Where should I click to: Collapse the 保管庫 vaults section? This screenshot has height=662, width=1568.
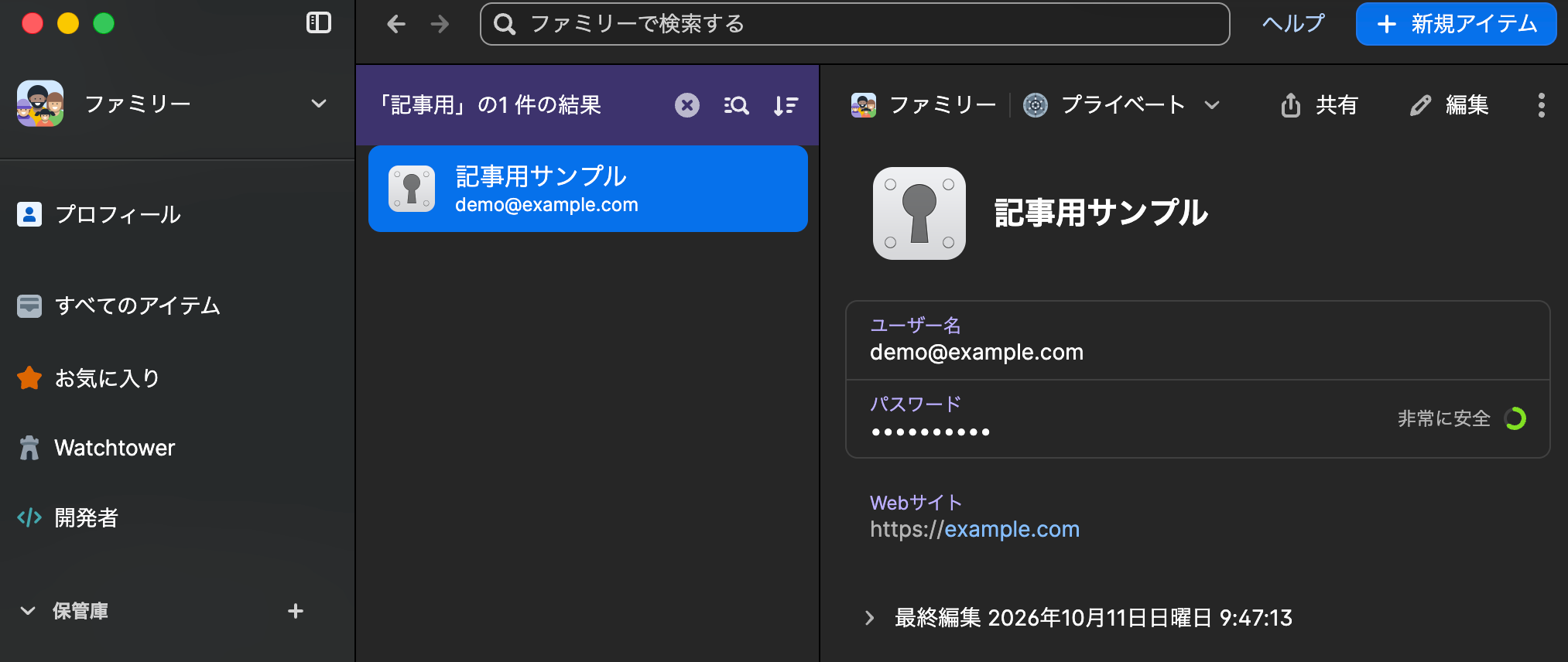click(x=28, y=611)
